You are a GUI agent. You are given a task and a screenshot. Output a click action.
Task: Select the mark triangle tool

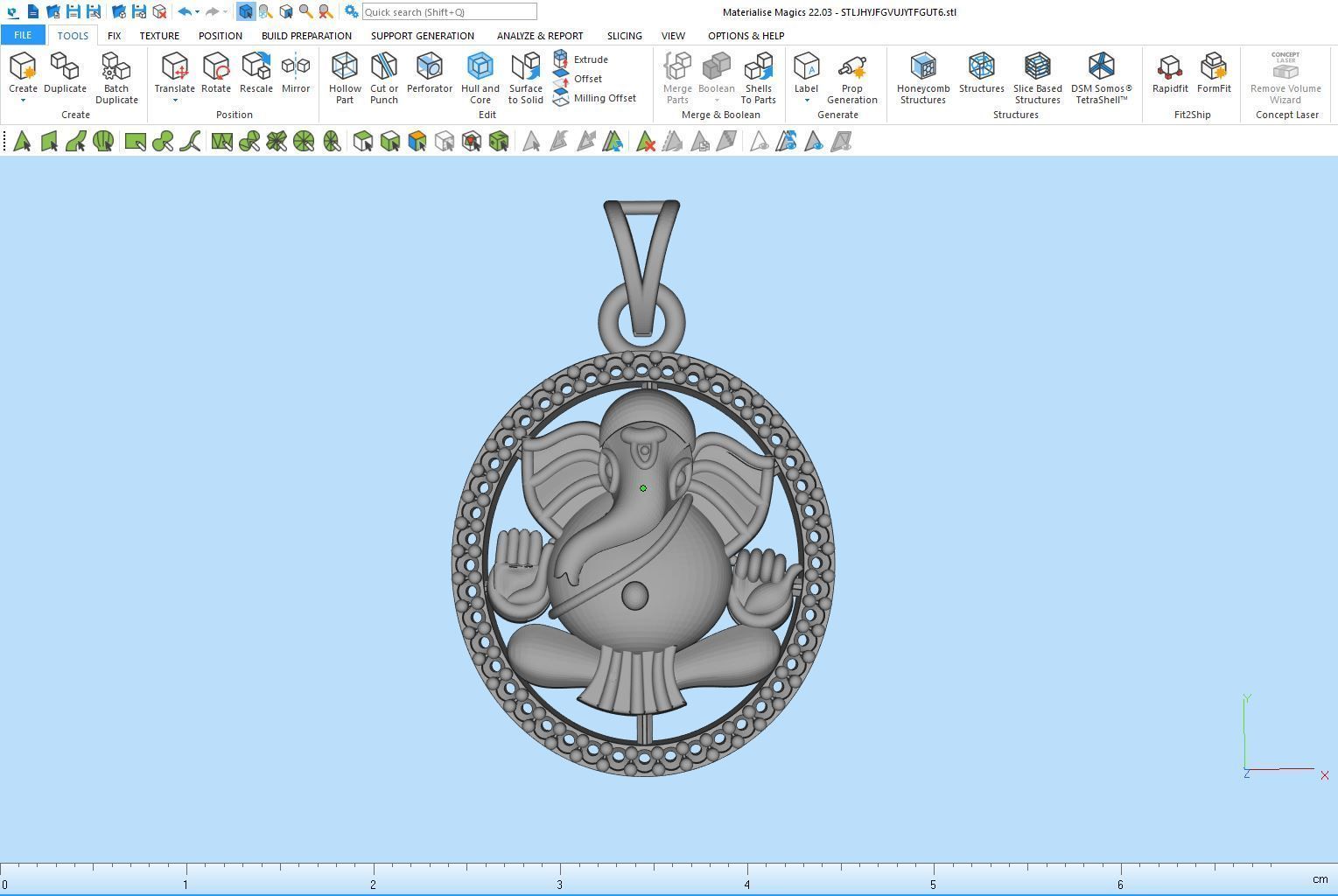click(22, 142)
